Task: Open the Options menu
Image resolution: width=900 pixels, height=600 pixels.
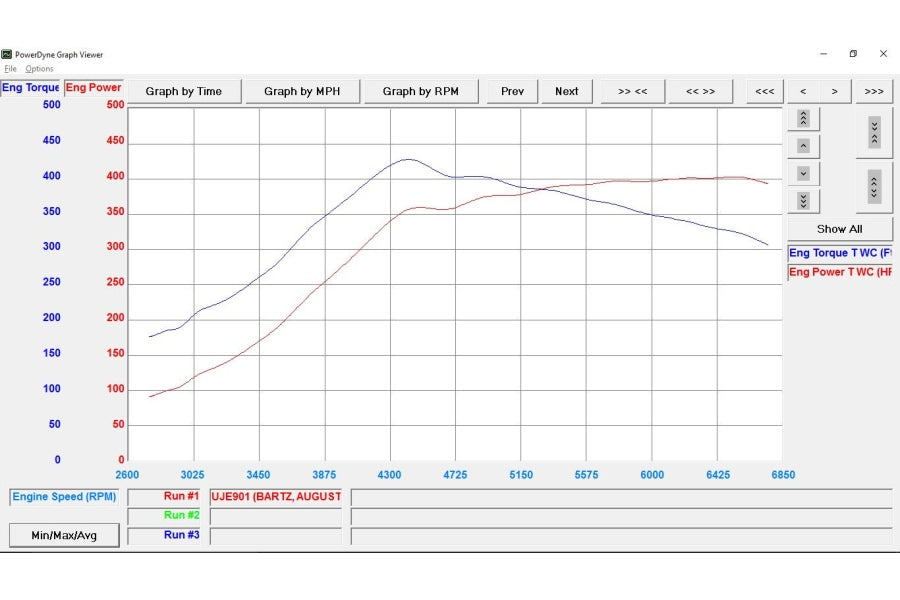Action: 39,69
